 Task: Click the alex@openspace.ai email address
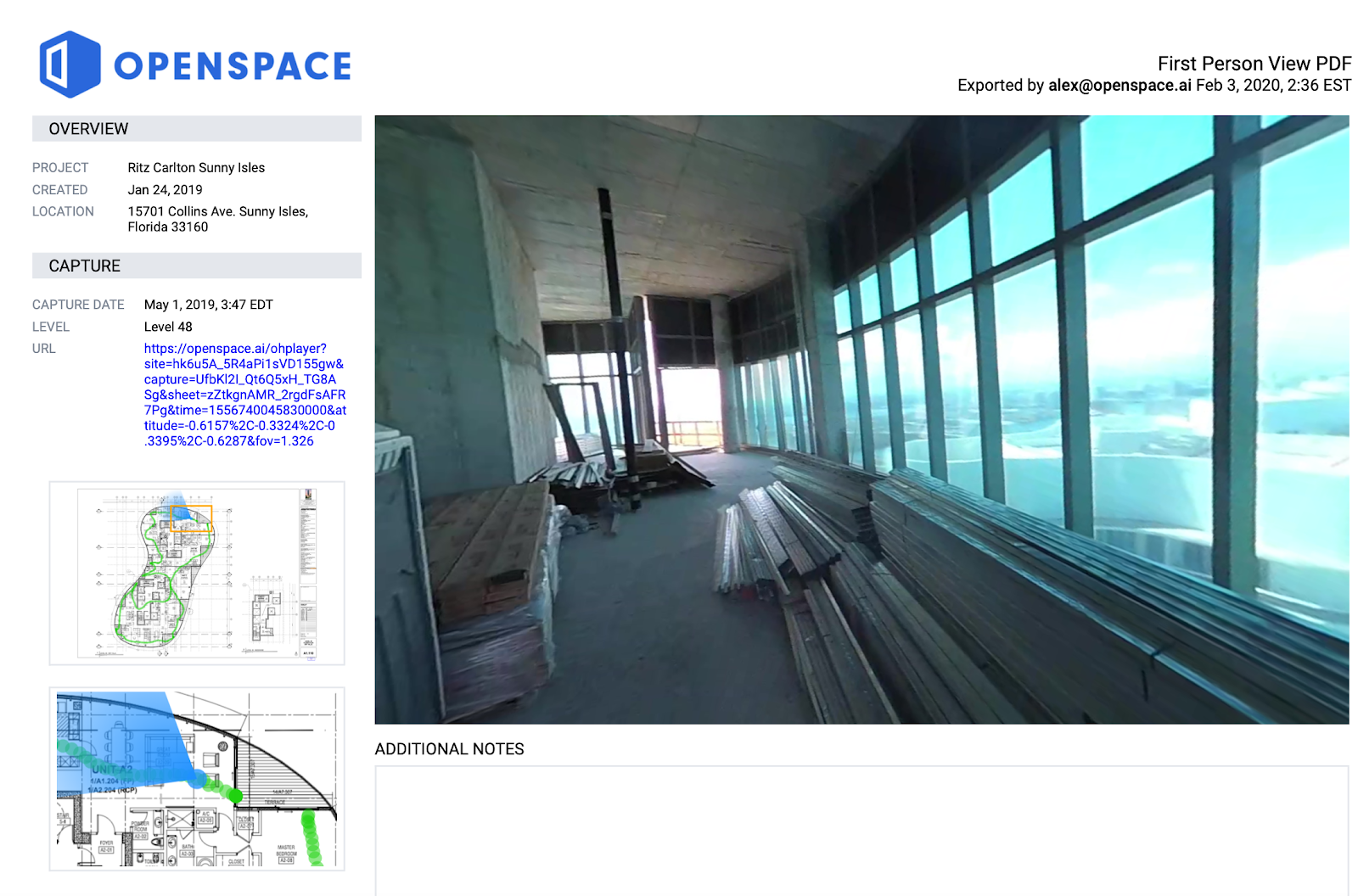click(1119, 86)
